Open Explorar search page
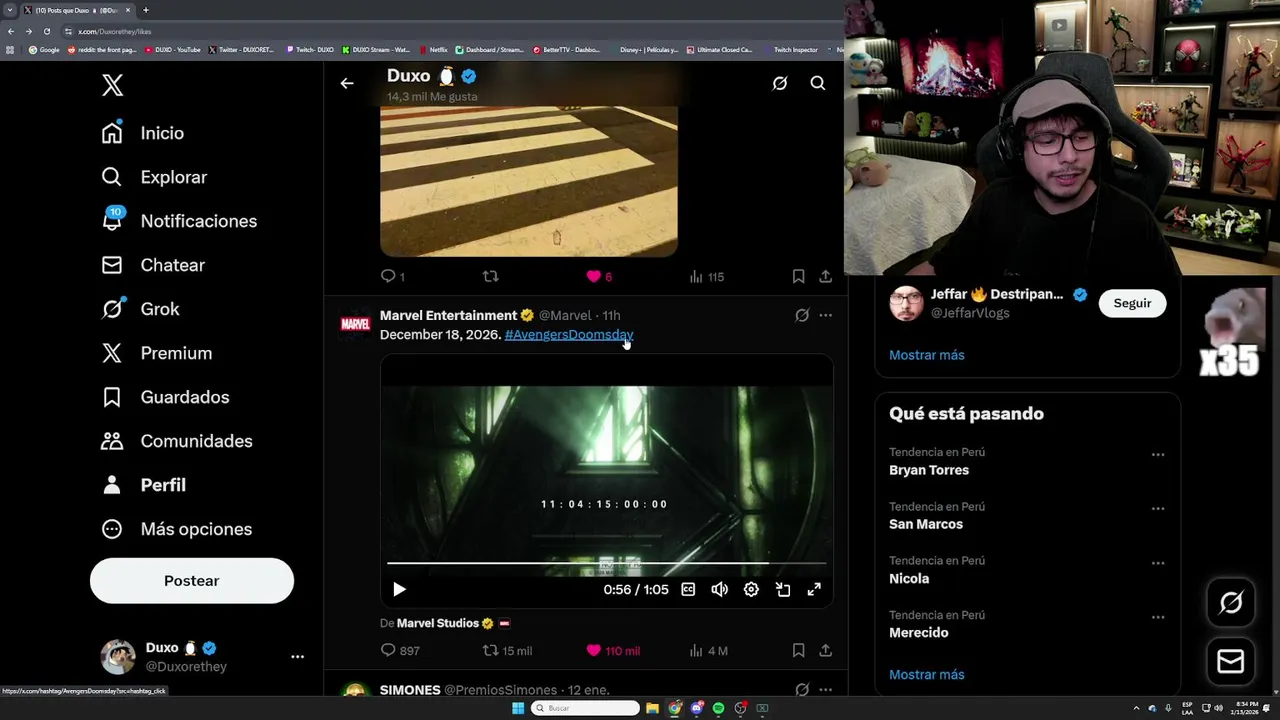 click(x=154, y=177)
